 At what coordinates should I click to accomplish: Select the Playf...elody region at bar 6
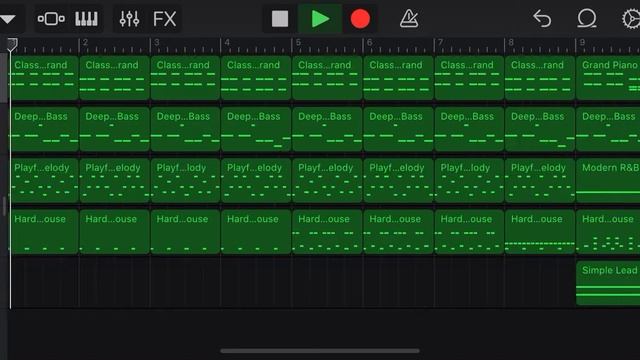[398, 181]
